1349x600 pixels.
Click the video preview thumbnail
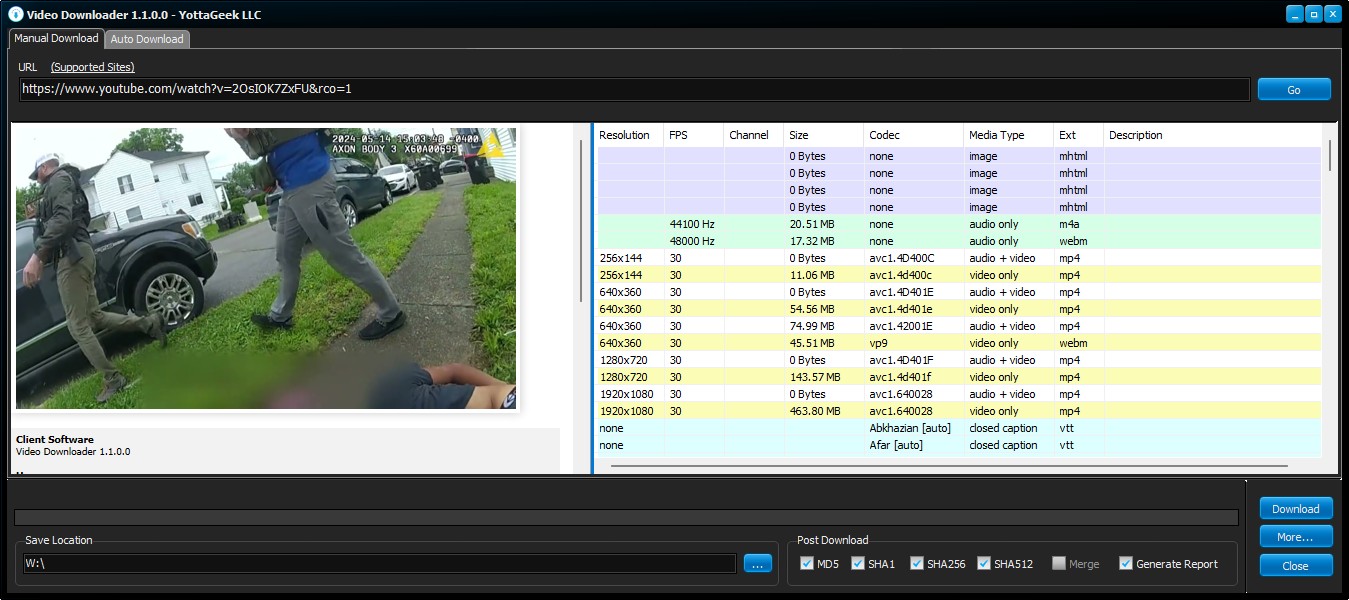pyautogui.click(x=264, y=267)
